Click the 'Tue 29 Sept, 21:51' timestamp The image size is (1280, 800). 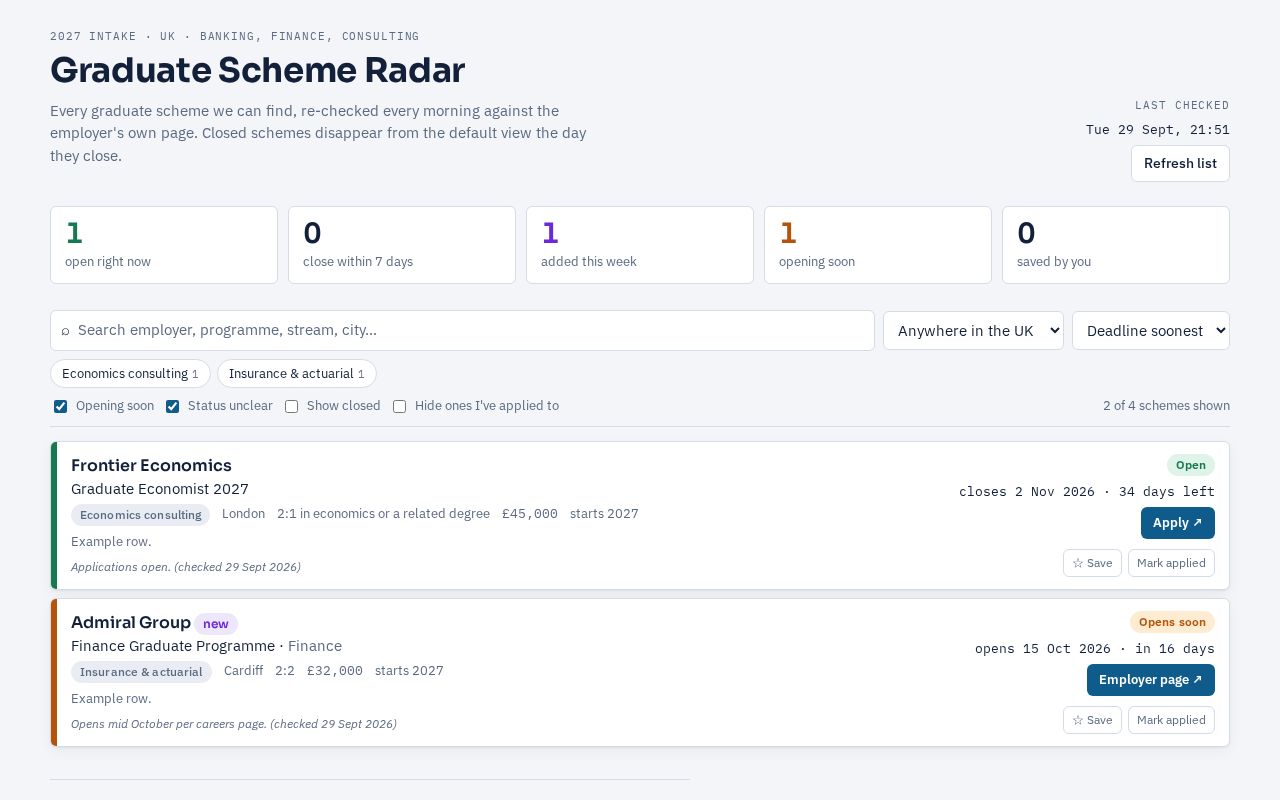pos(1158,130)
